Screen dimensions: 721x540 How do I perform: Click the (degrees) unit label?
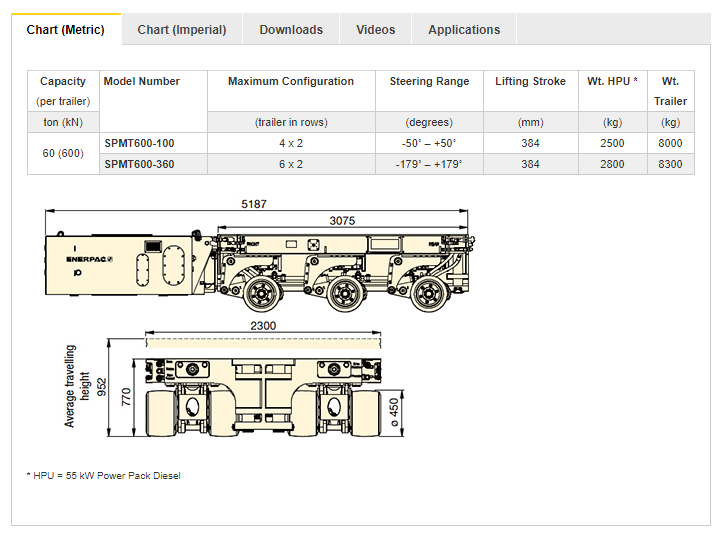(x=429, y=122)
